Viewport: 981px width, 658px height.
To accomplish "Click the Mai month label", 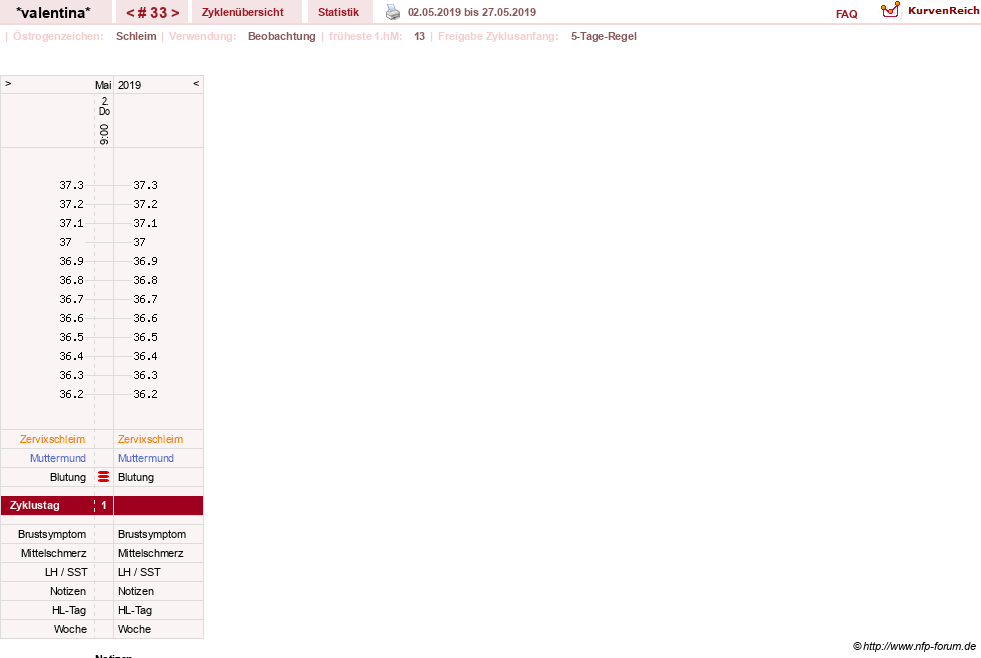I will tap(103, 85).
